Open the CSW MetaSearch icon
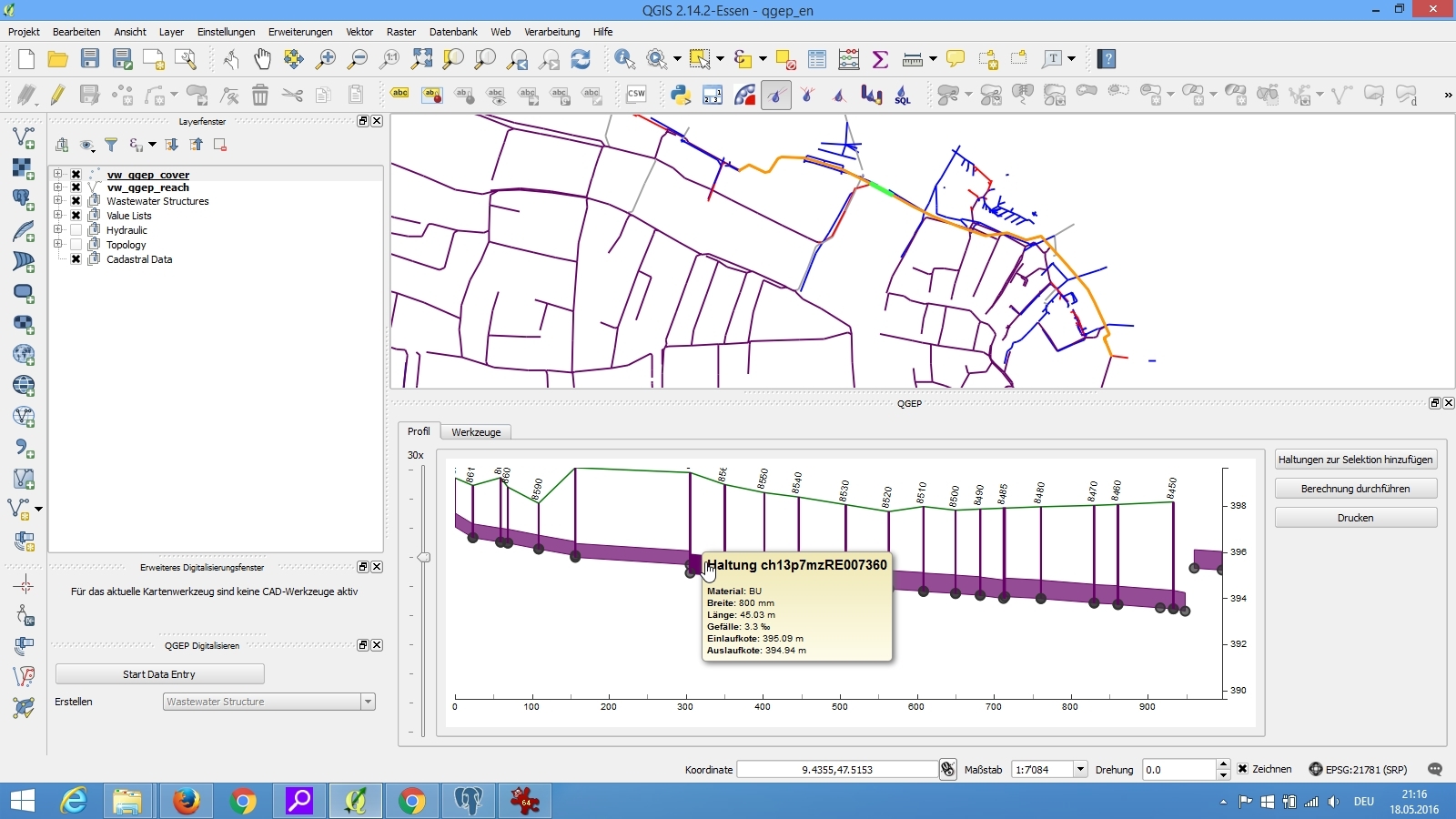This screenshot has height=819, width=1456. 636,95
